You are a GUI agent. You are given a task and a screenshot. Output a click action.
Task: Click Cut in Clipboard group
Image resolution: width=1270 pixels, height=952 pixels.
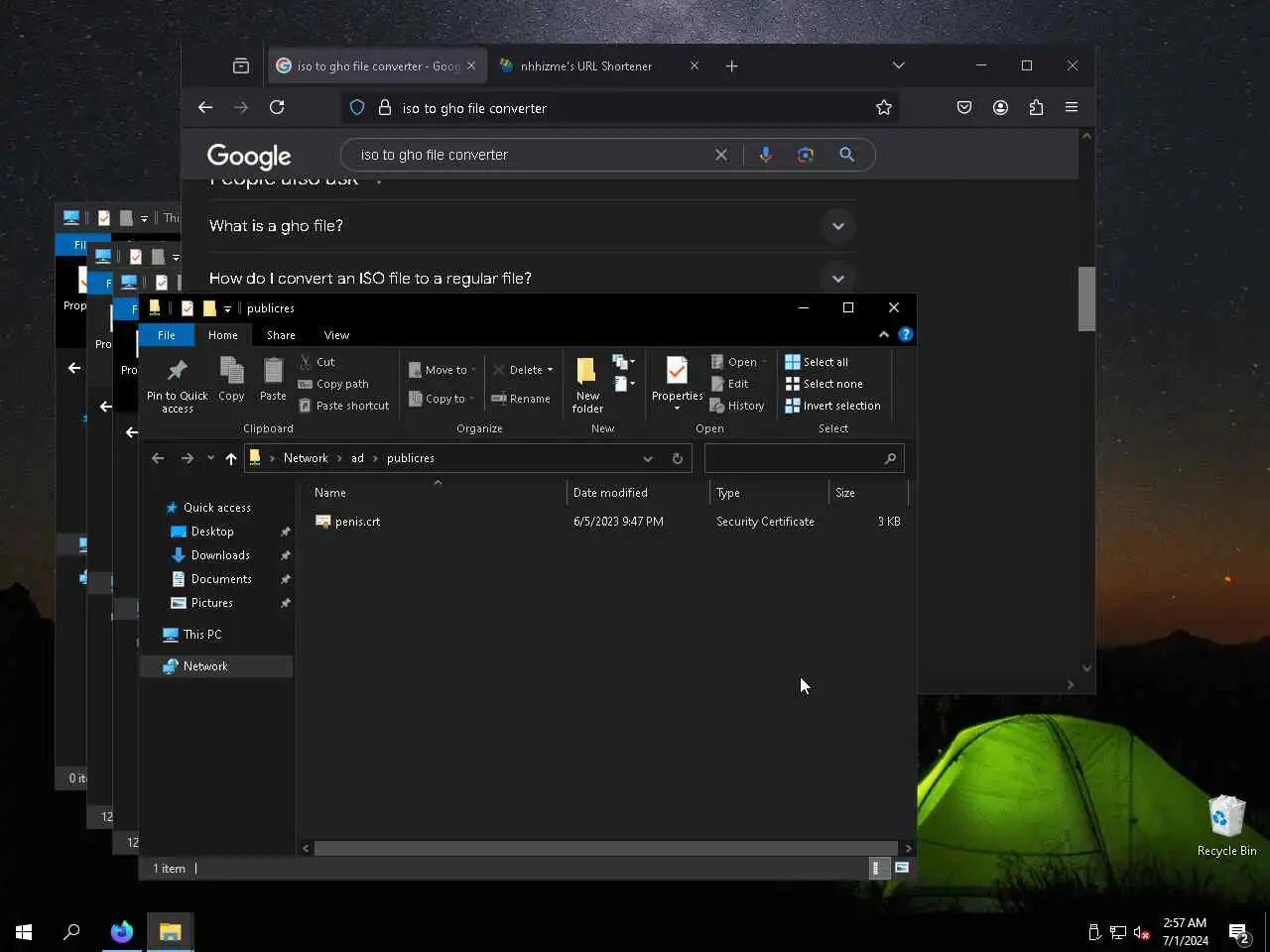click(x=317, y=362)
